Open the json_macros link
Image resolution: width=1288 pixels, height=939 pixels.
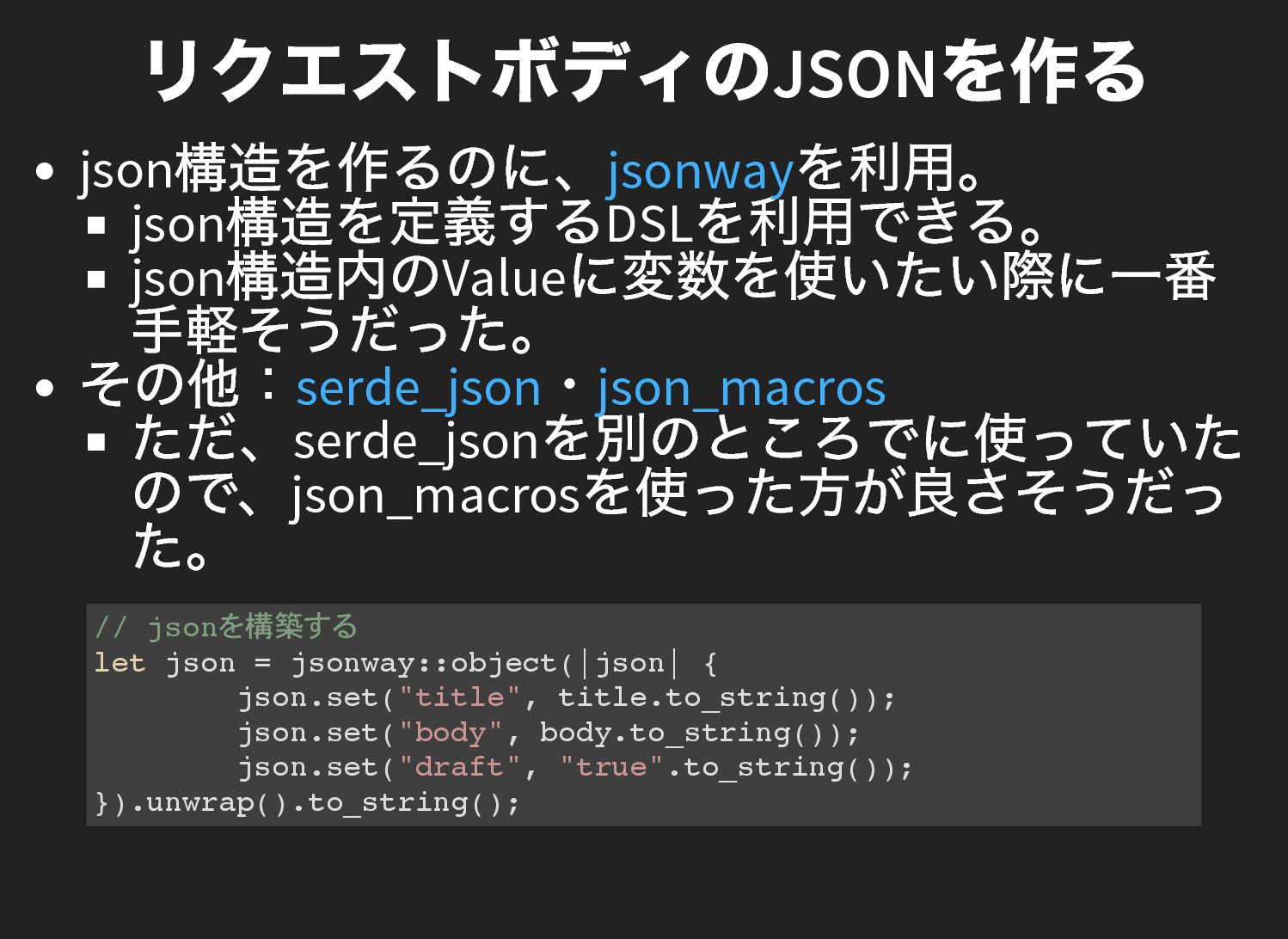(x=740, y=388)
